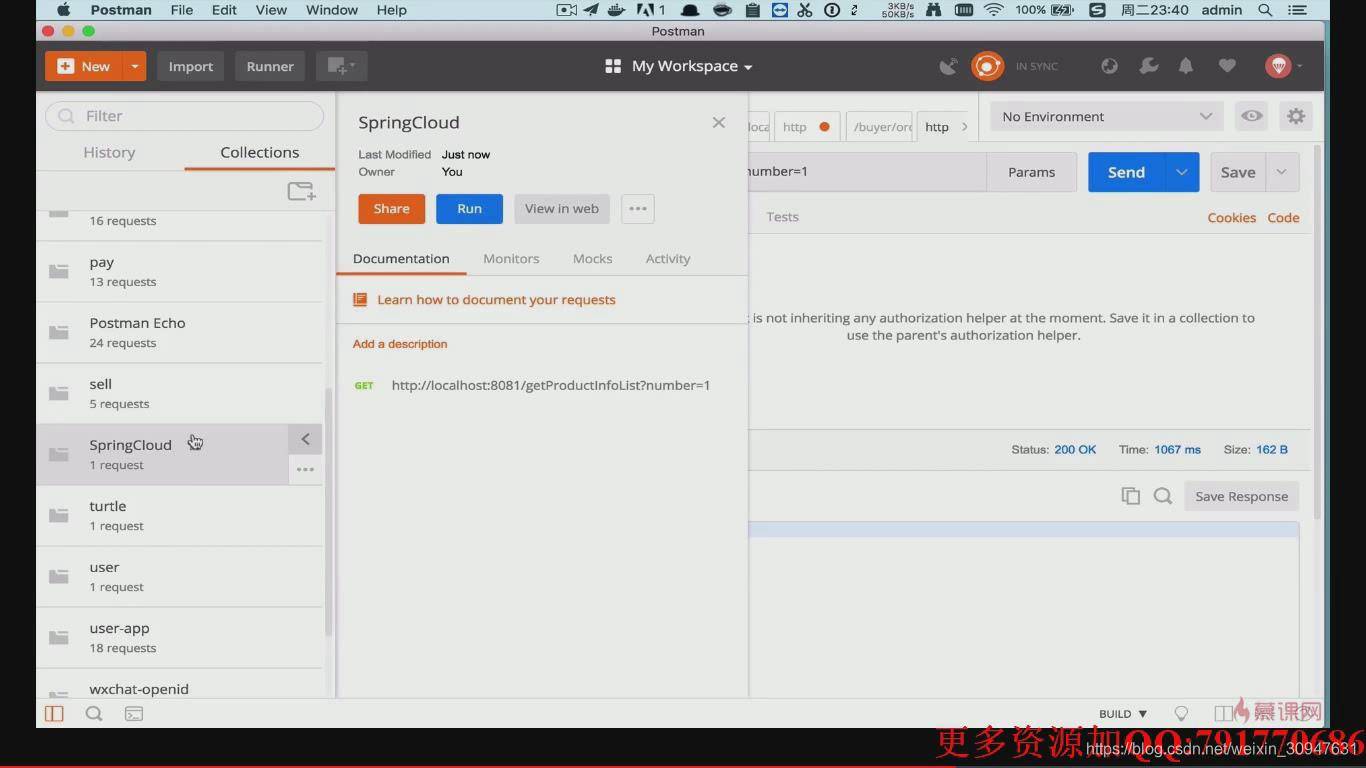This screenshot has height=768, width=1366.
Task: Open the Code link
Action: point(1283,217)
